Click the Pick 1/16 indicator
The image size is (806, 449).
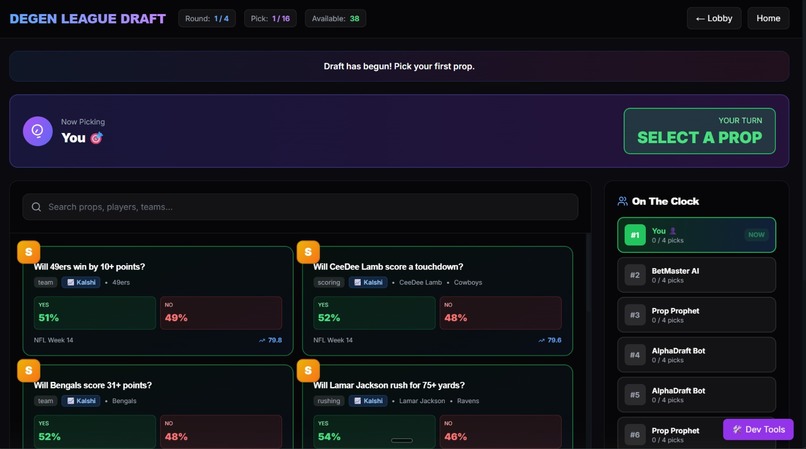pyautogui.click(x=270, y=19)
